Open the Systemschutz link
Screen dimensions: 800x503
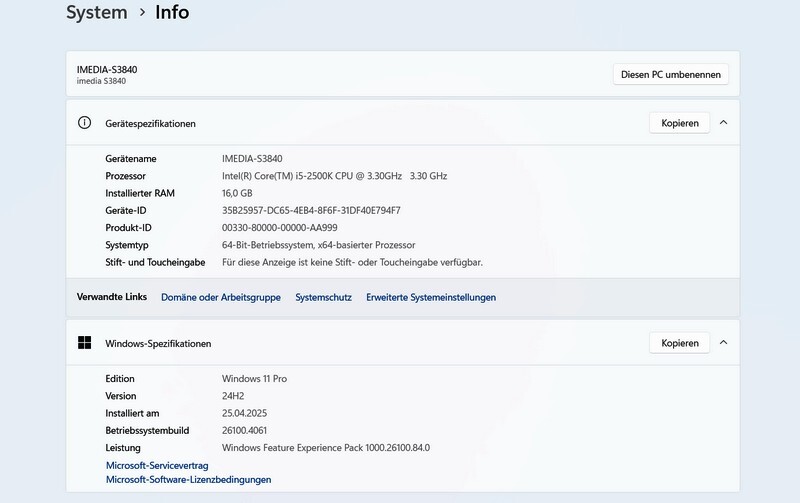(x=323, y=297)
